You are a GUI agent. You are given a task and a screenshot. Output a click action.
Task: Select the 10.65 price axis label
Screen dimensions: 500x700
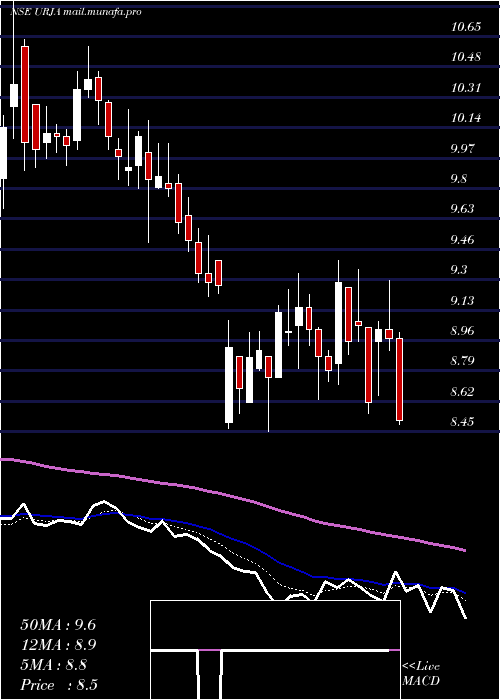(x=466, y=27)
